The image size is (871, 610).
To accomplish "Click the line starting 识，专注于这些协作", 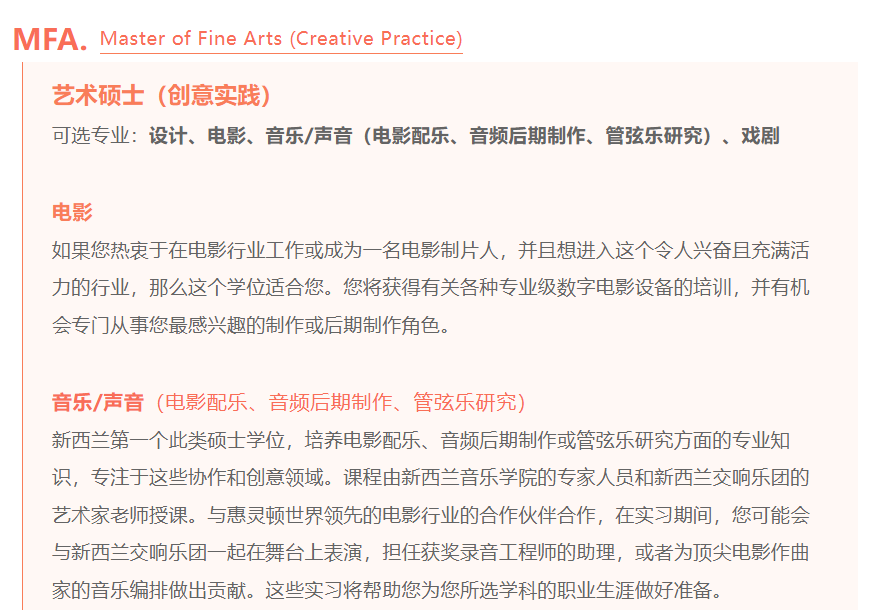I will click(x=431, y=477).
